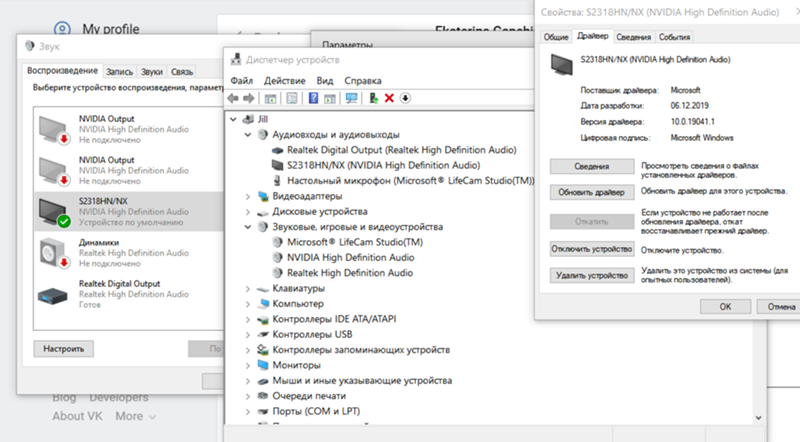The height and width of the screenshot is (442, 800).
Task: Click the Отключить устройство button
Action: (x=592, y=249)
